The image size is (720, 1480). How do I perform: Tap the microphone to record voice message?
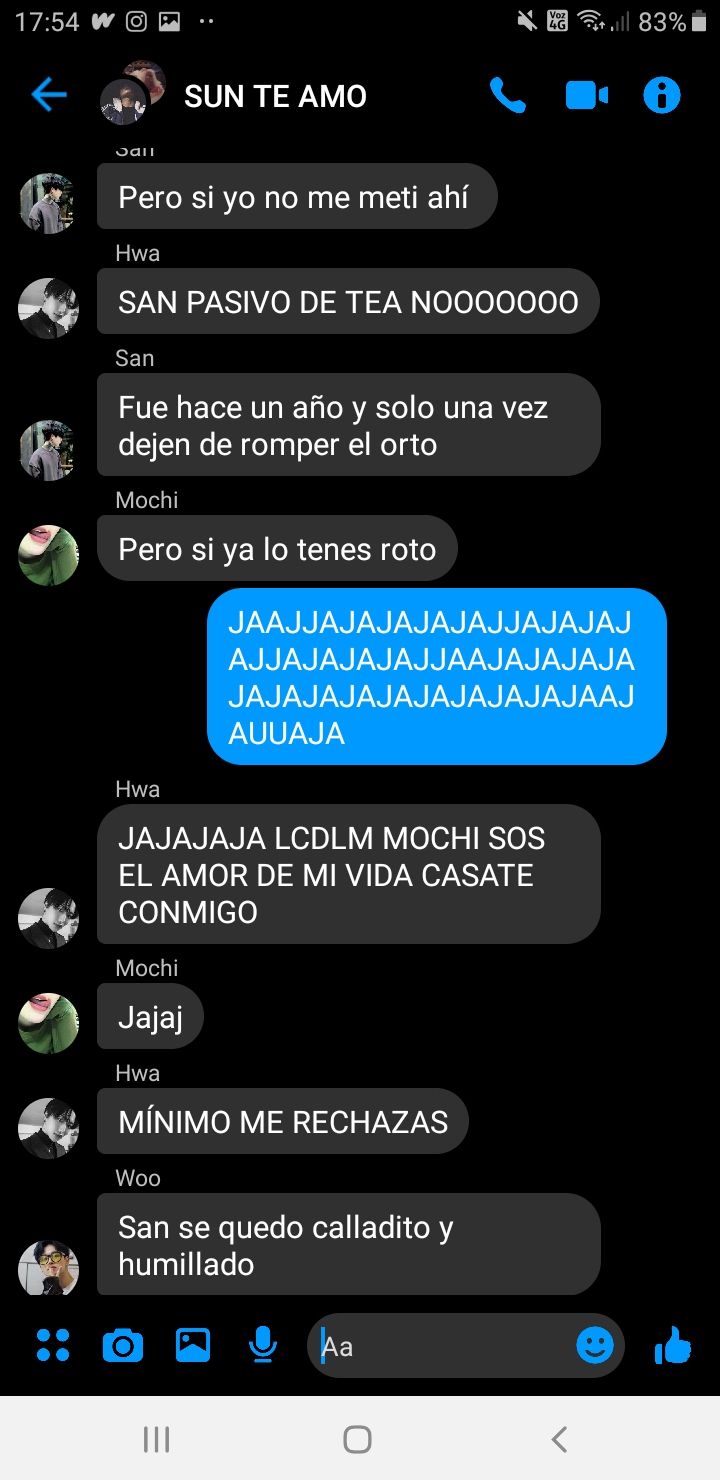pos(263,1345)
